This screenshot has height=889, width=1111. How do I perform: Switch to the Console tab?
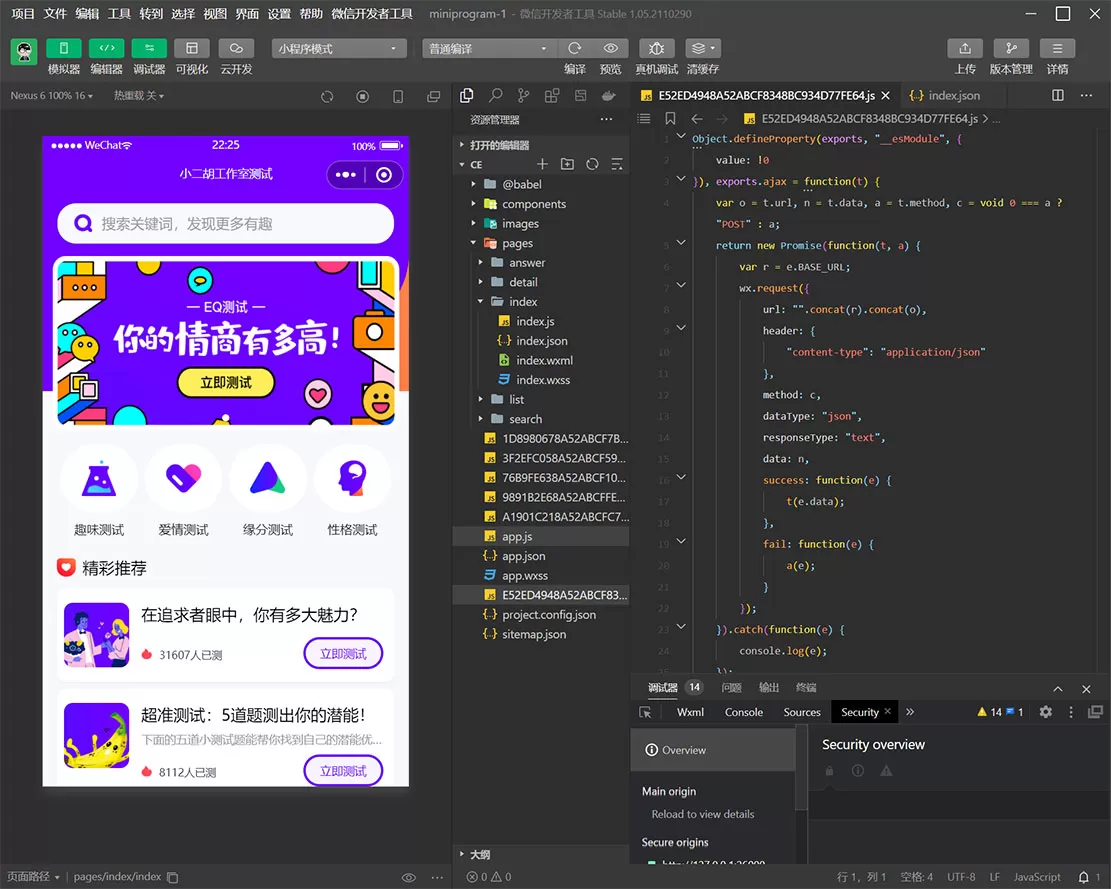tap(743, 712)
